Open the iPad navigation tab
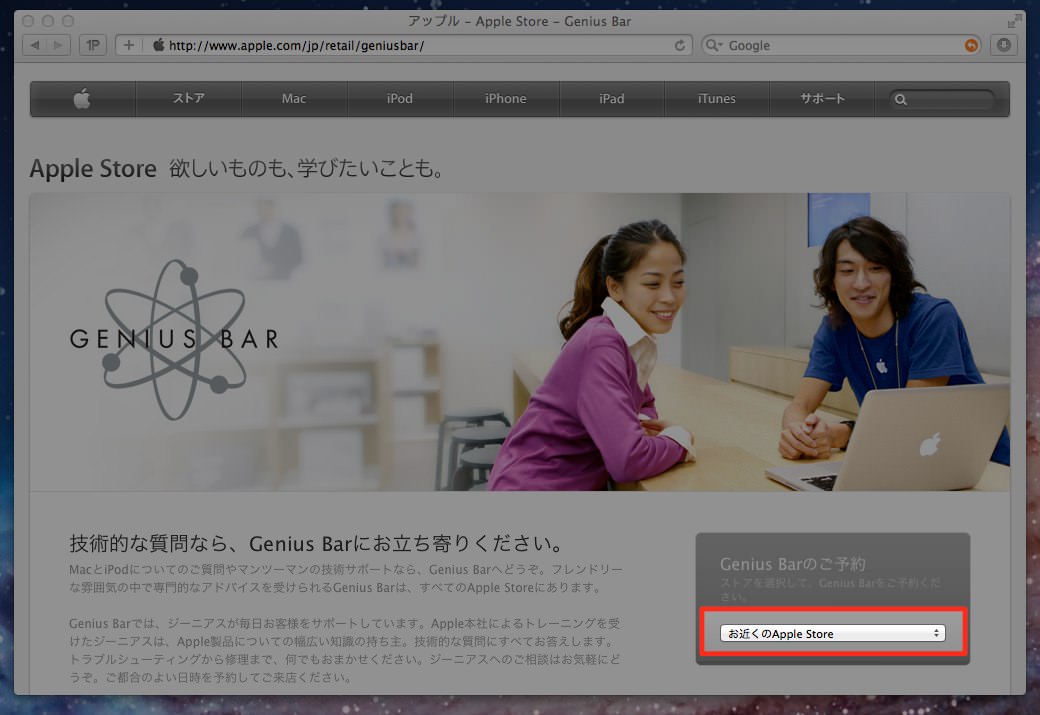 612,99
